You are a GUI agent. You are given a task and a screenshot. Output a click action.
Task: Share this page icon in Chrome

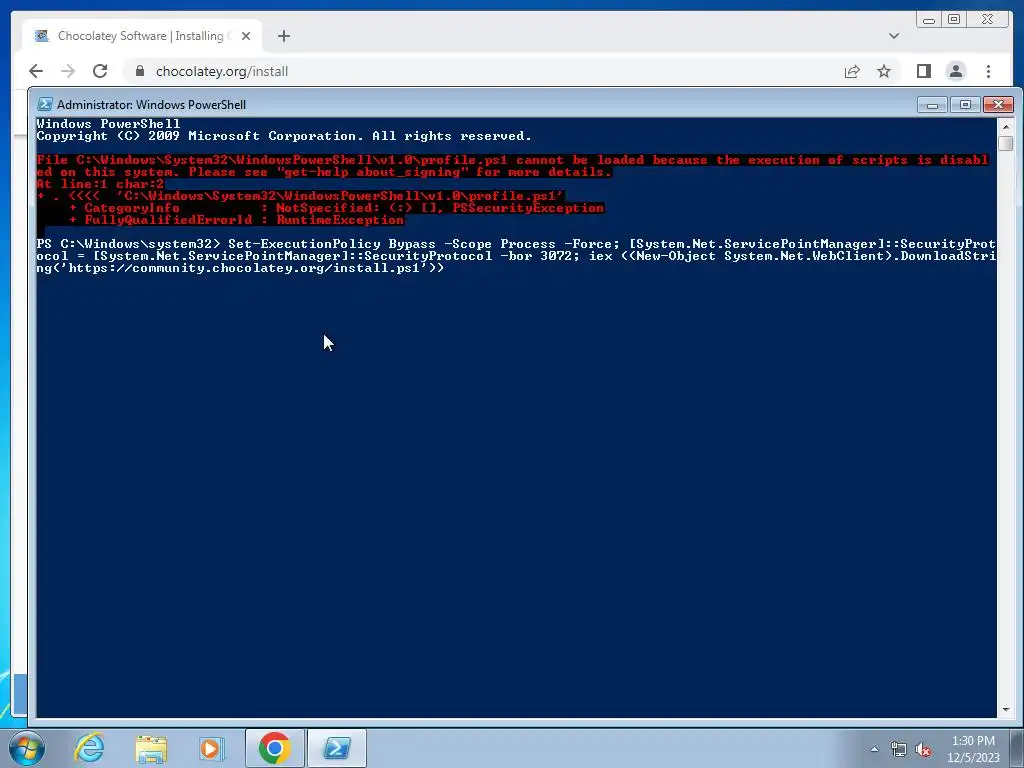tap(852, 71)
